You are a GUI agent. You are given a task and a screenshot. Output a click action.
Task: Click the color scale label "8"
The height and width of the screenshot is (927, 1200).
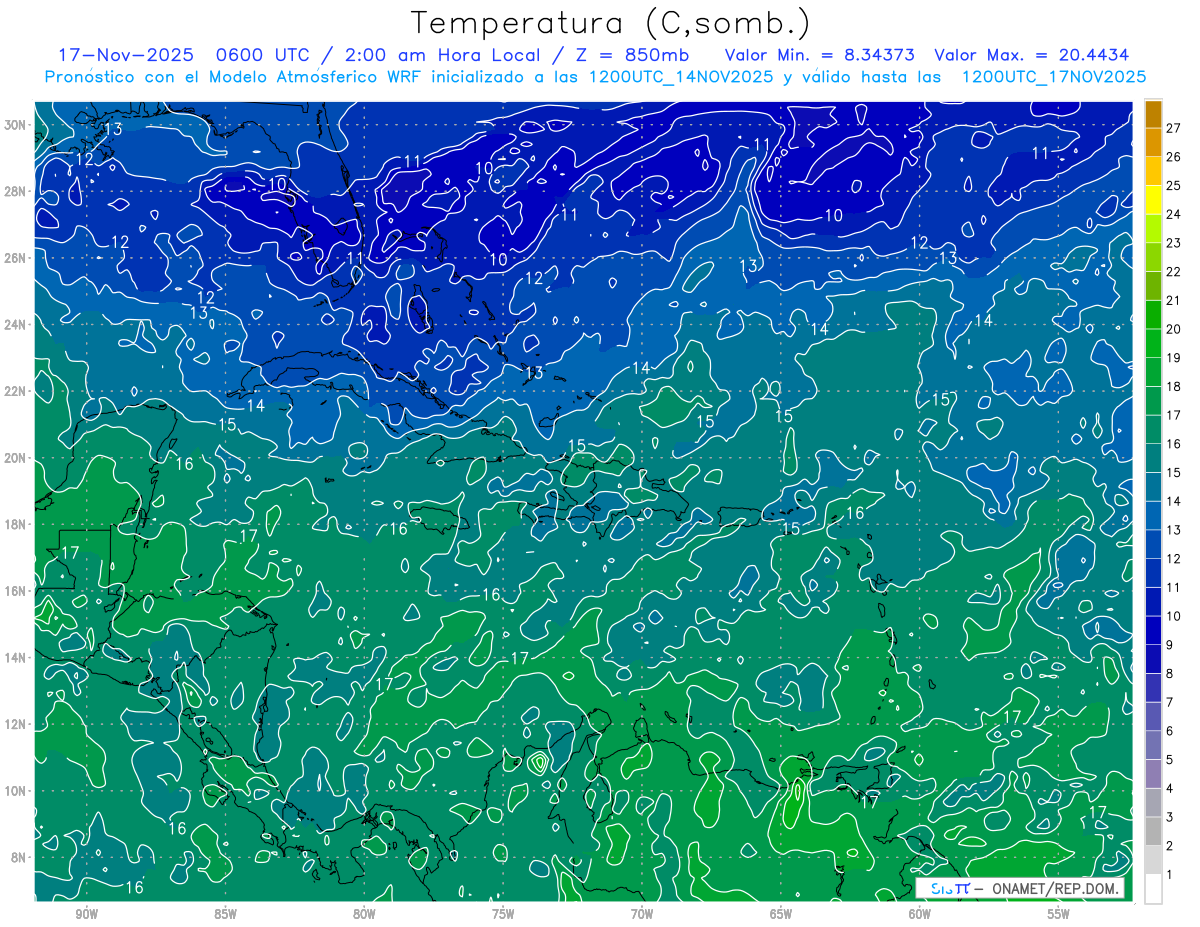coord(1171,673)
